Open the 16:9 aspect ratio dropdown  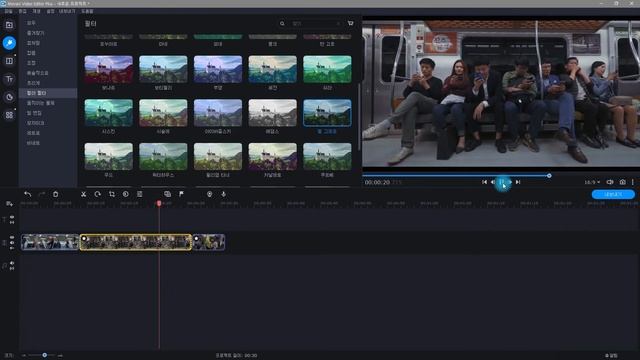[x=592, y=182]
